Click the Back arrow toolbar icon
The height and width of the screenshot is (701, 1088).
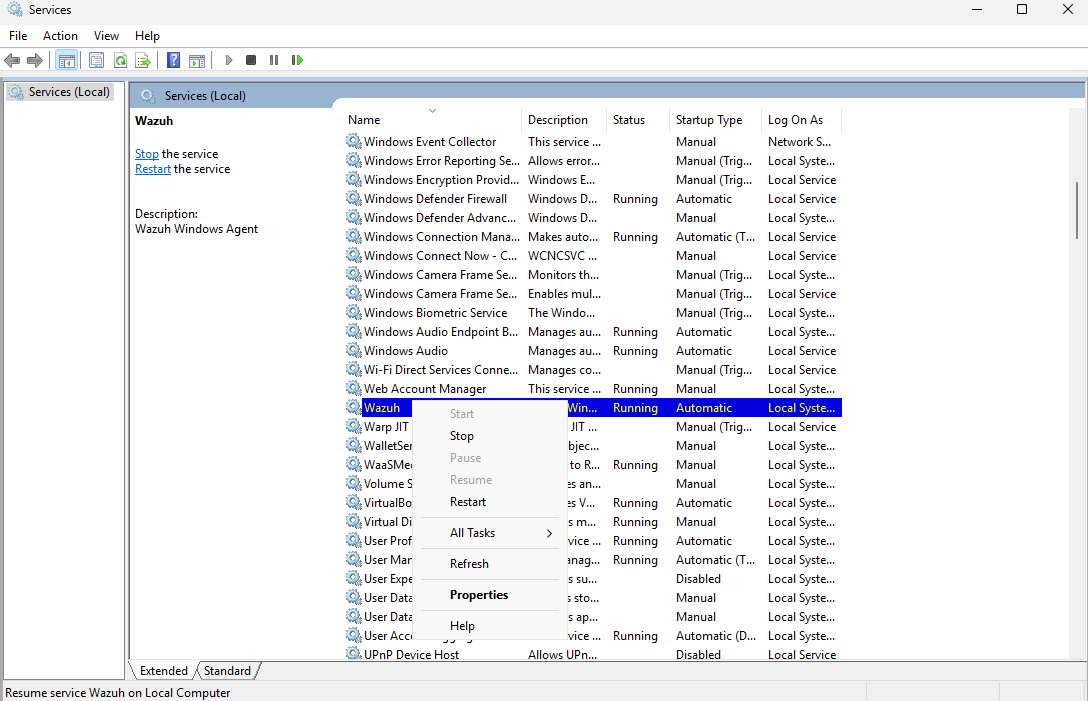(x=12, y=60)
